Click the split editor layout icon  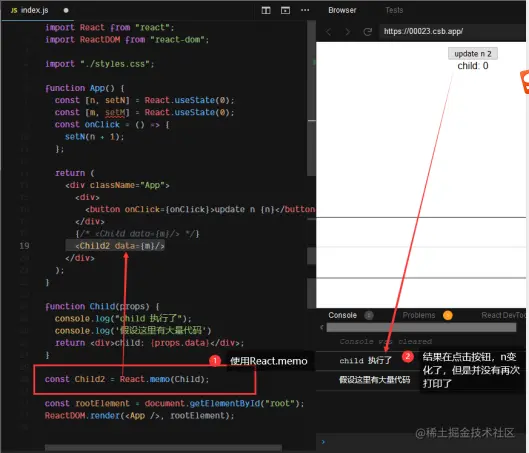[x=266, y=10]
